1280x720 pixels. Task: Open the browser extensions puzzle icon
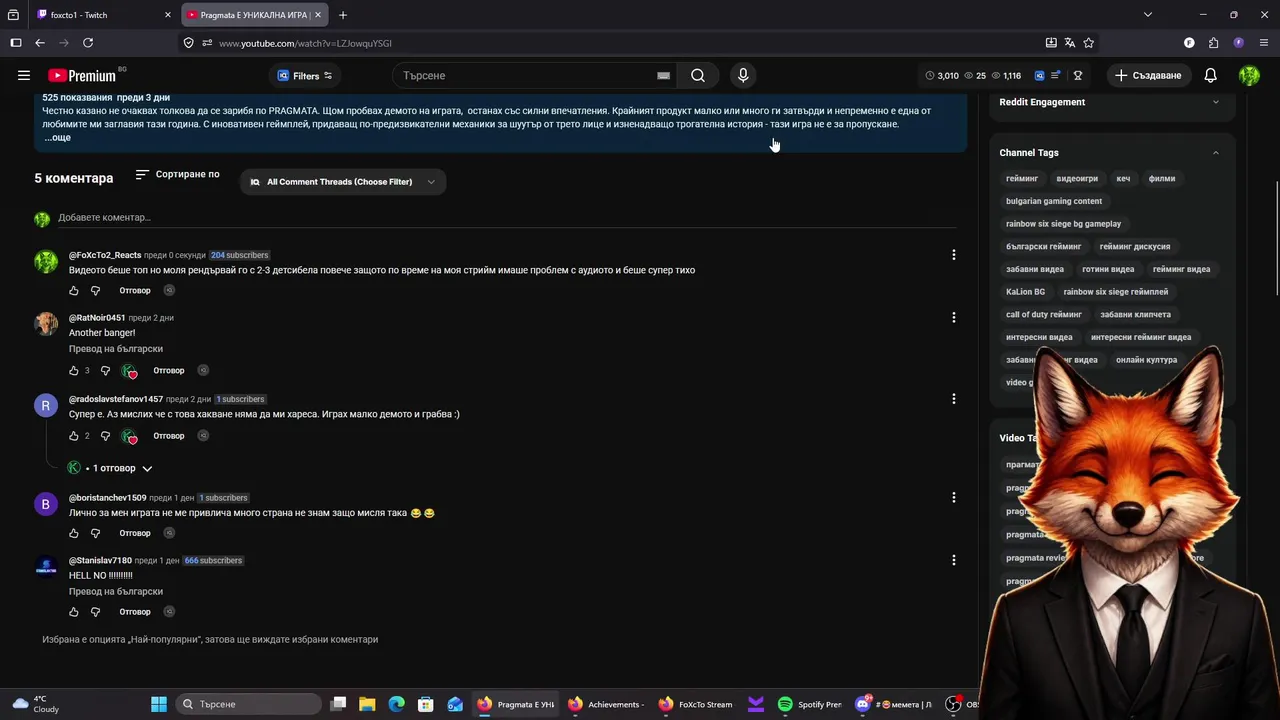[x=1213, y=43]
